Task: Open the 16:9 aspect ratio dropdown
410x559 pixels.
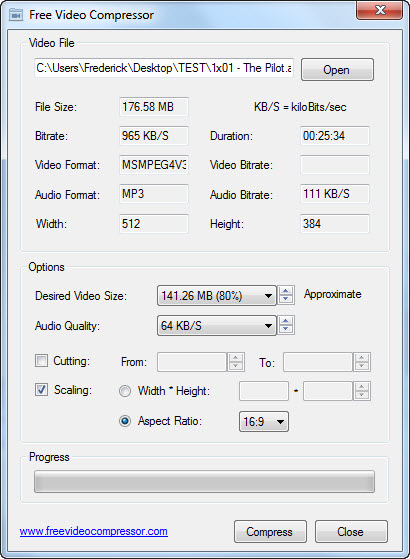Action: tap(264, 422)
